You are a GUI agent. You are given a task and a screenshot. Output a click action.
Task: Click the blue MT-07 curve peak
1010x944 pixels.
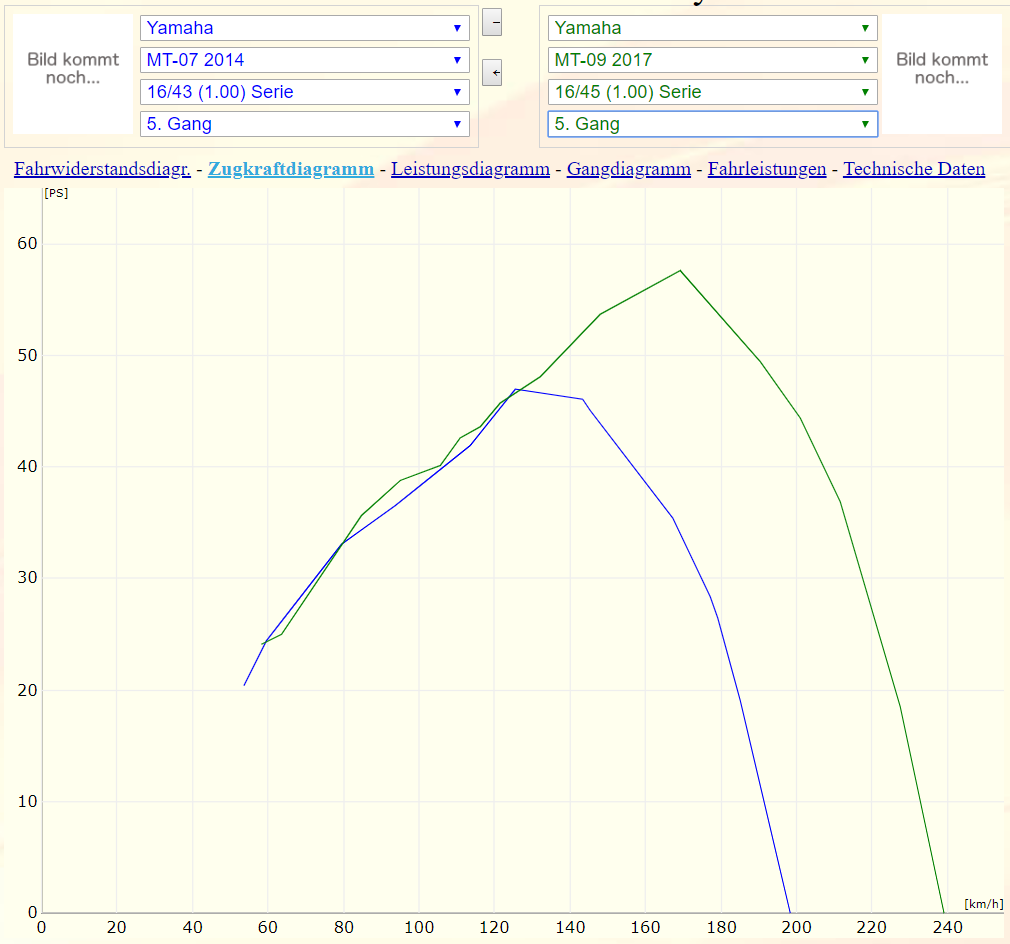(x=516, y=389)
